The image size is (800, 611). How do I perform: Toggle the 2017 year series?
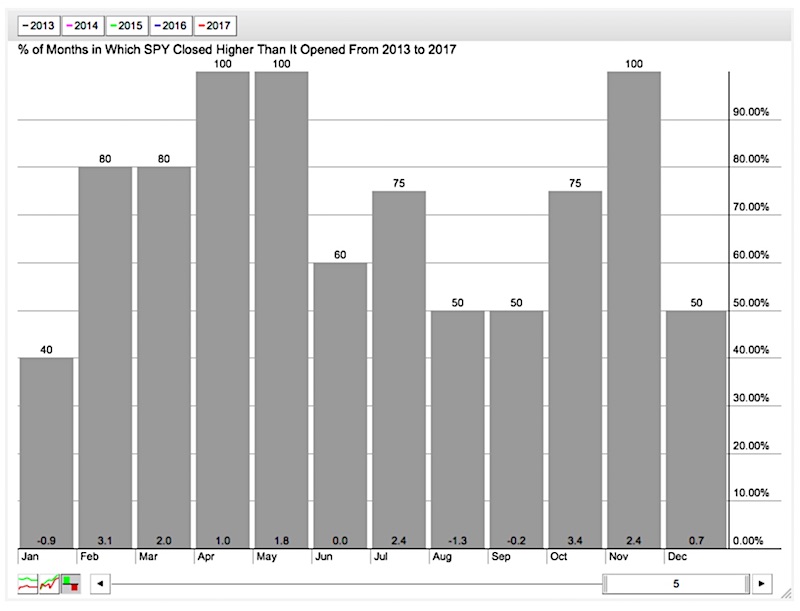click(x=215, y=26)
